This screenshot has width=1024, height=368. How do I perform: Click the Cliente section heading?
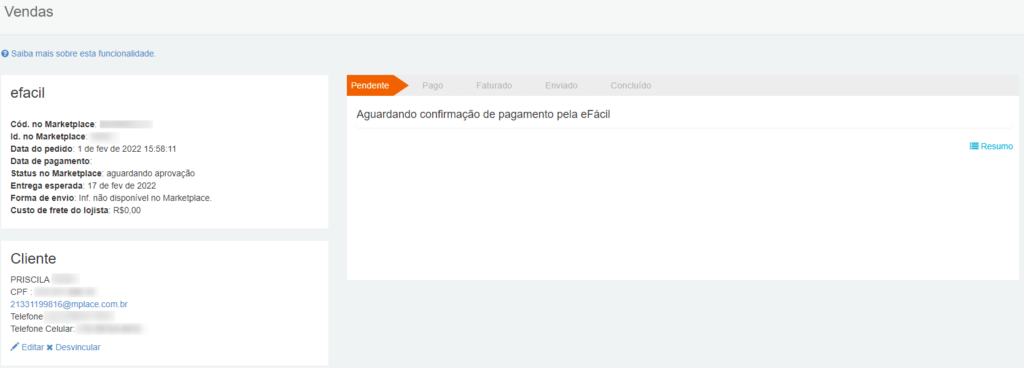click(33, 258)
